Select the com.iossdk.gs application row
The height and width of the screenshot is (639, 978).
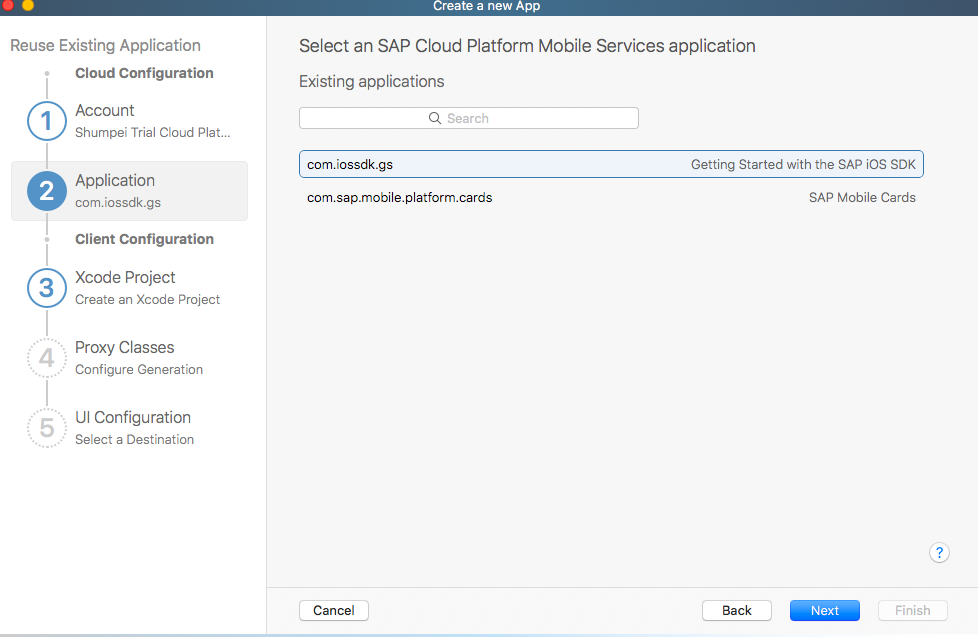click(611, 164)
